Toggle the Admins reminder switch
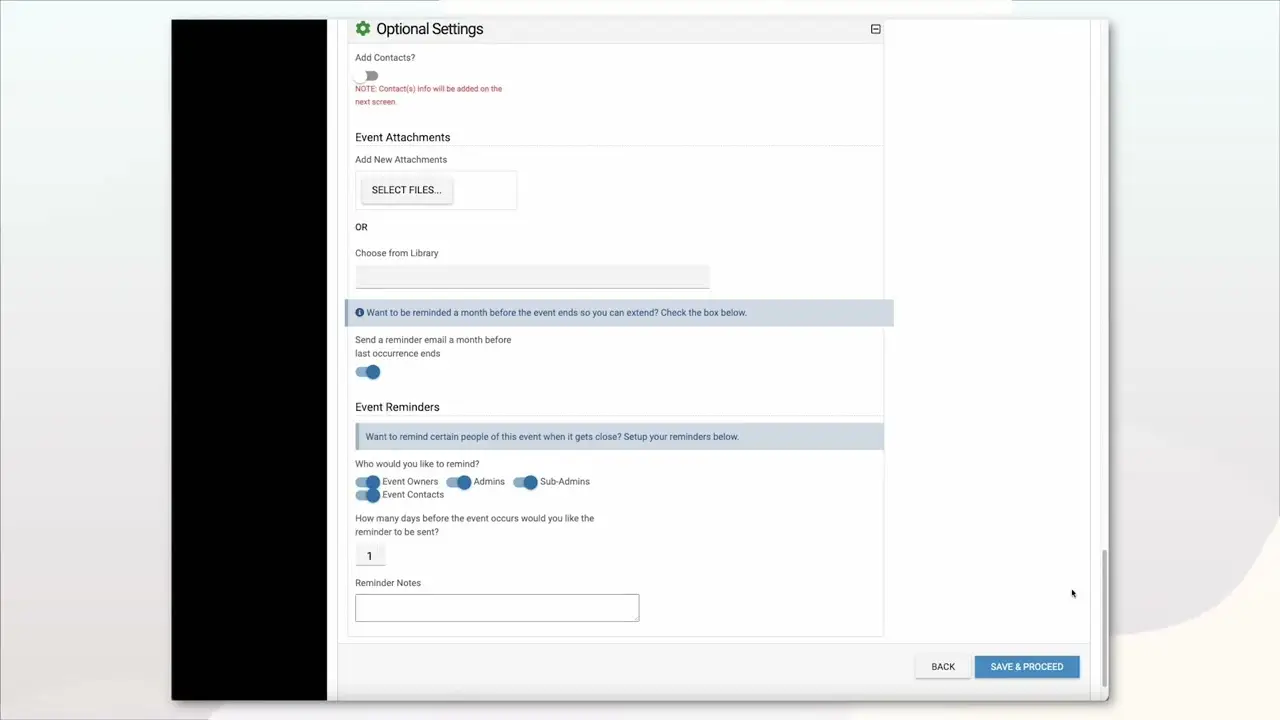 (458, 482)
